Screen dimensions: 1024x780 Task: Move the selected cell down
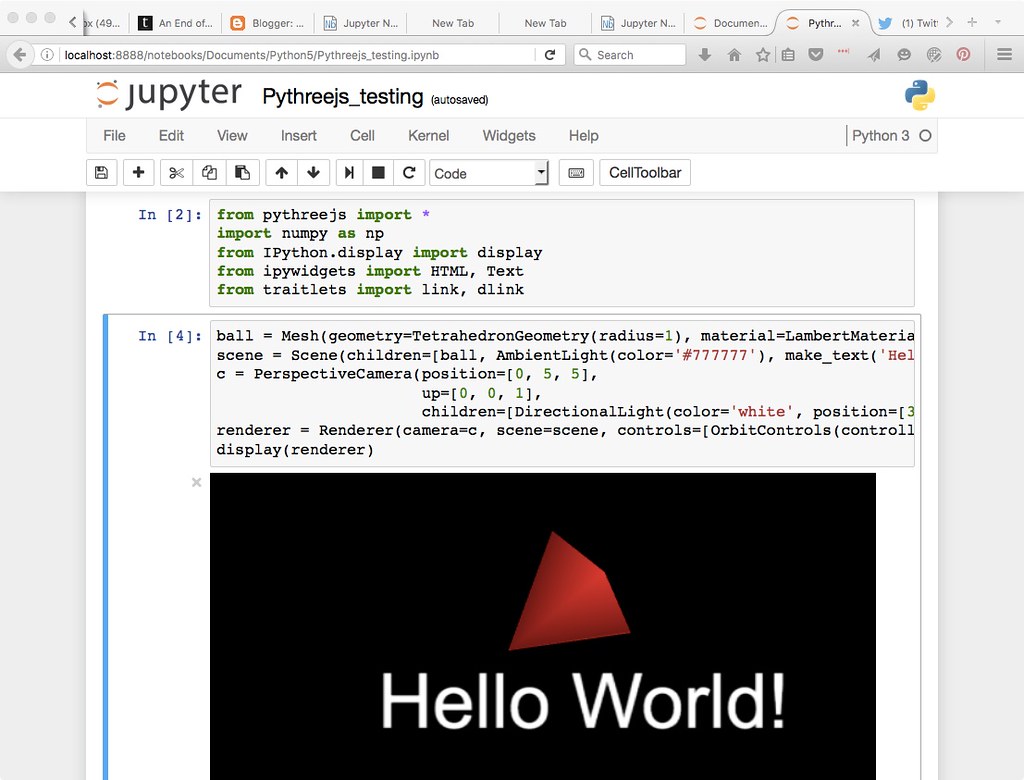(313, 172)
